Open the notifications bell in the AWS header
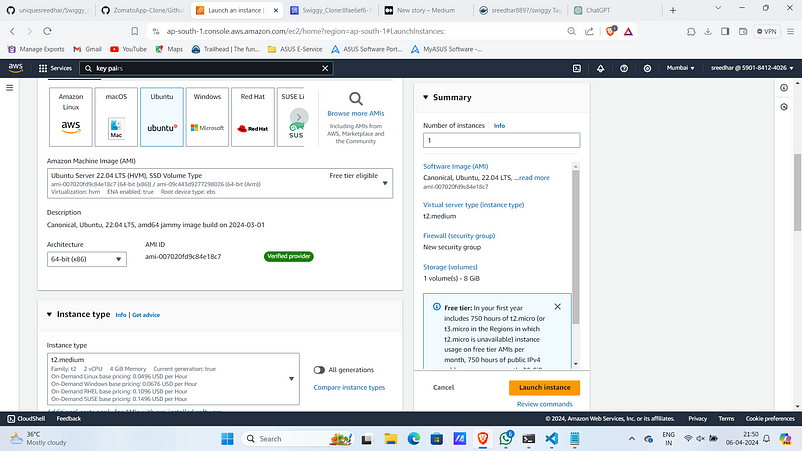Image resolution: width=802 pixels, height=451 pixels. tap(600, 68)
